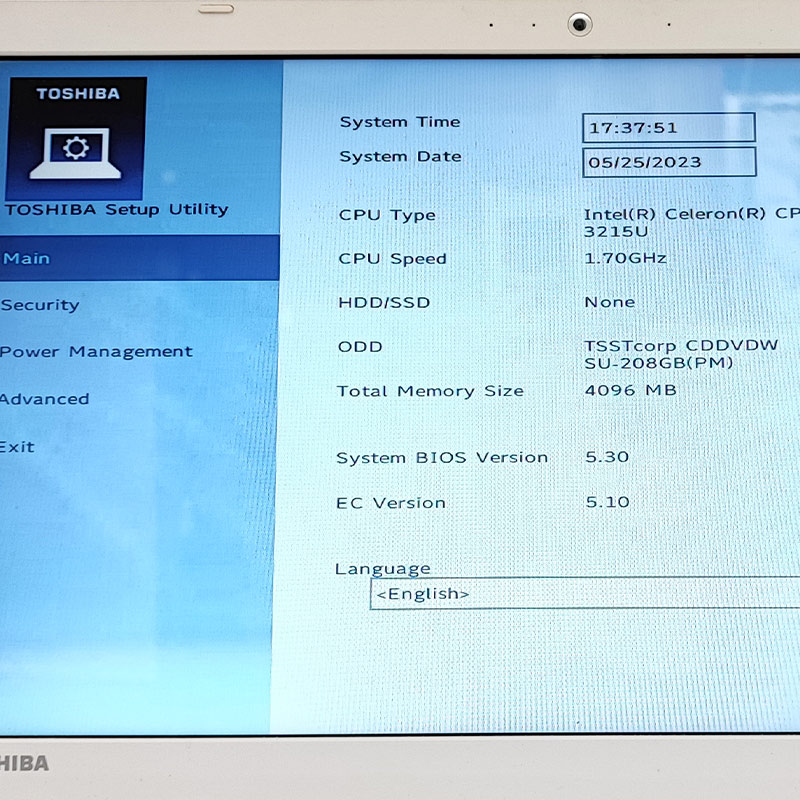800x800 pixels.
Task: Click the 'TSSTcorp CDDVDW' value
Action: point(681,345)
